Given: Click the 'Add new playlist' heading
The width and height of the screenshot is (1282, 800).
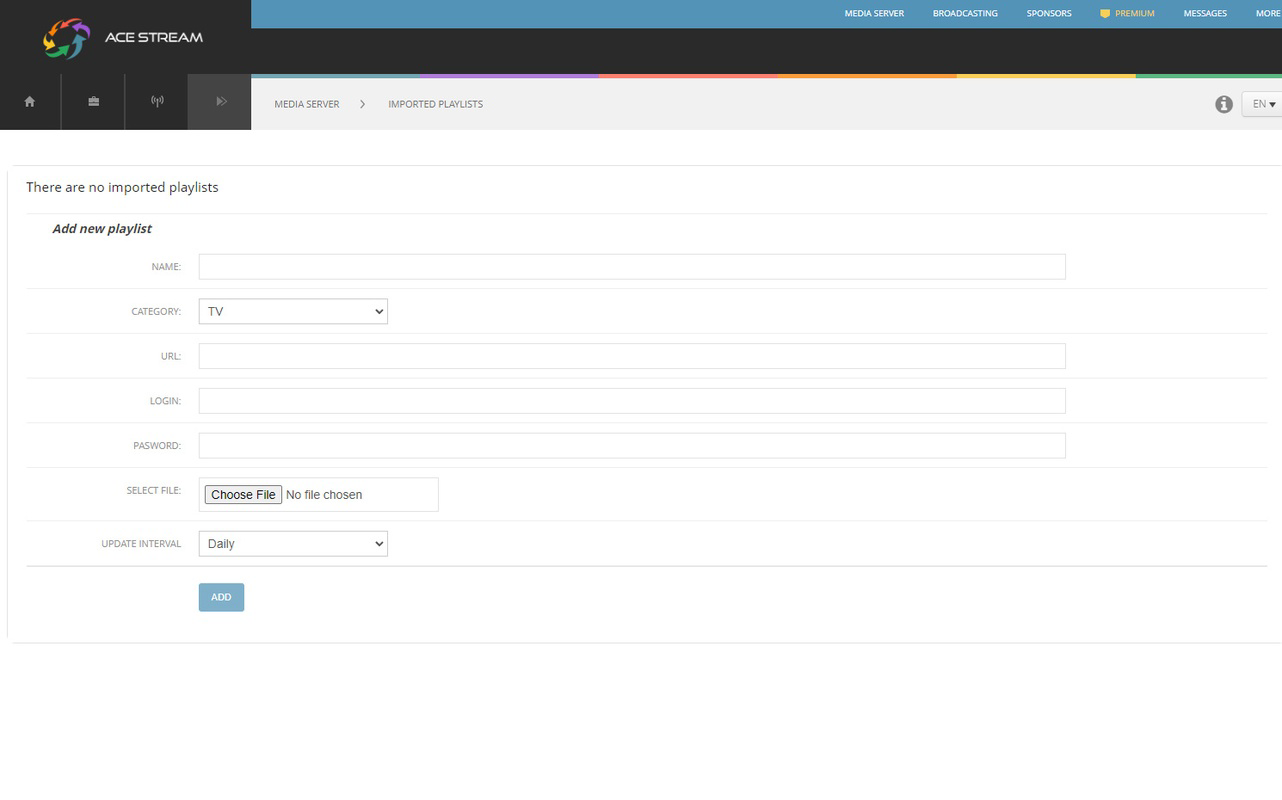Looking at the screenshot, I should (102, 229).
